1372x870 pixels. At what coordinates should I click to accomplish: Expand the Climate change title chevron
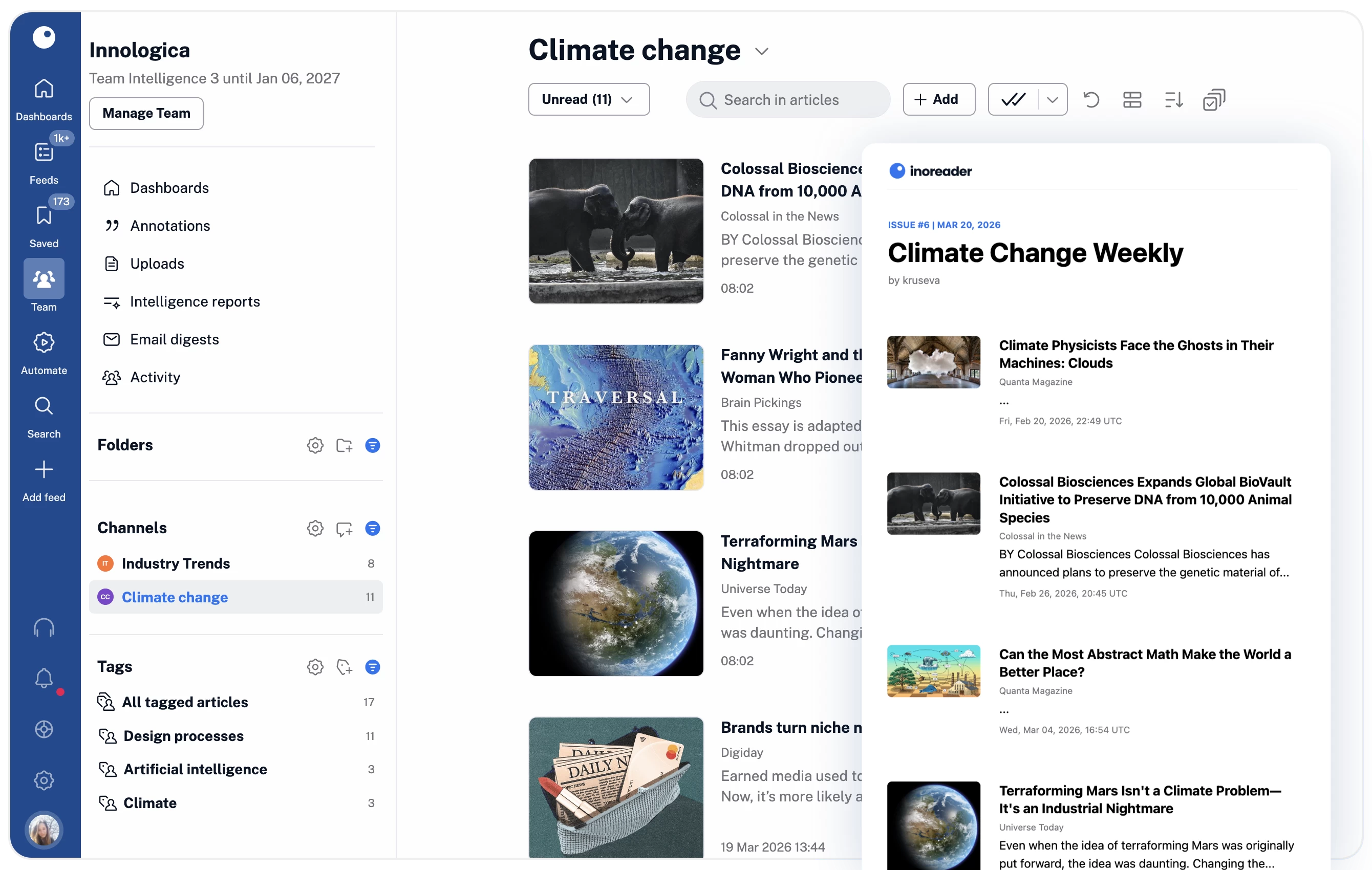point(762,51)
